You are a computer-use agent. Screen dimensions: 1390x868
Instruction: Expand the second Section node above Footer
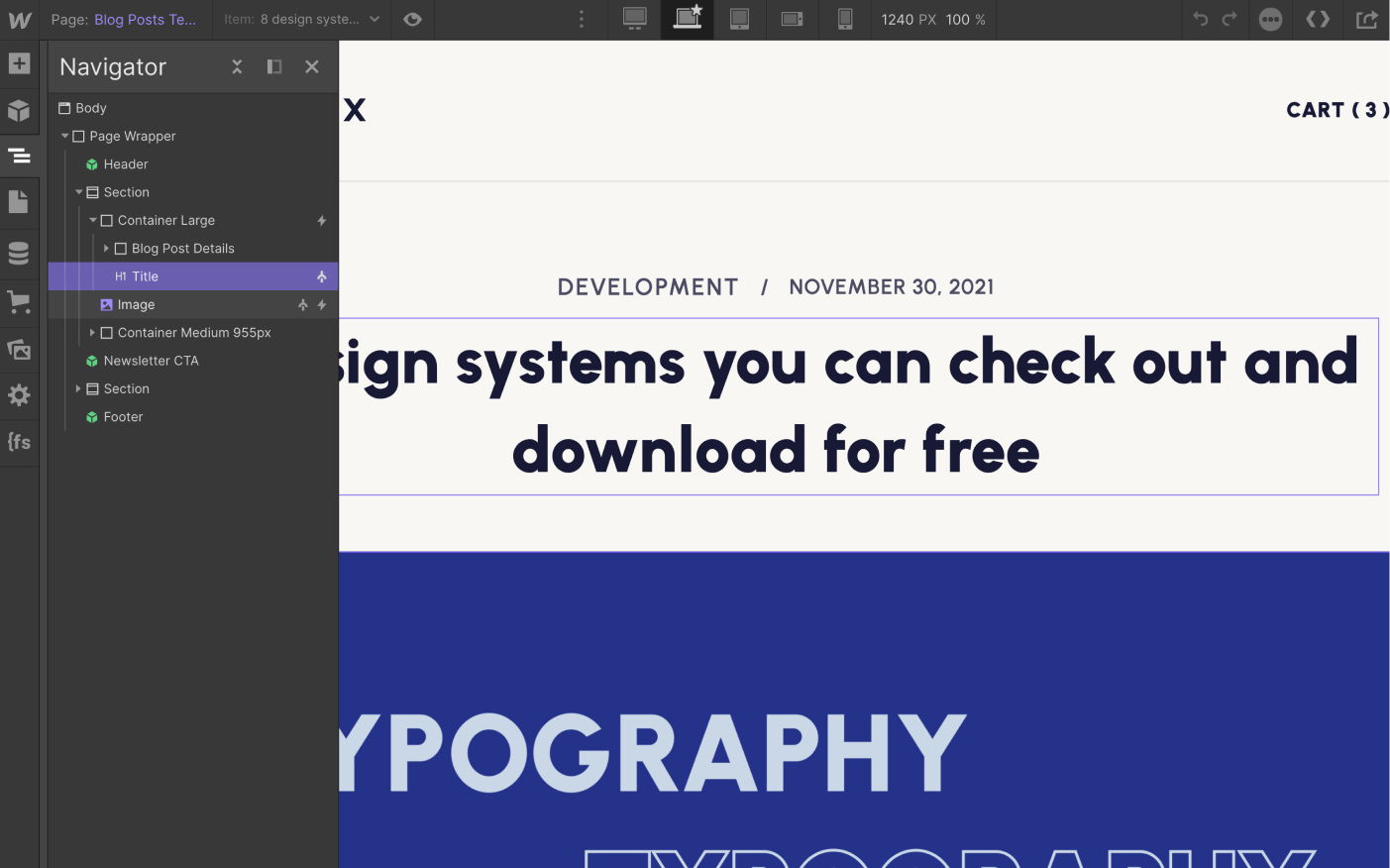pos(79,389)
